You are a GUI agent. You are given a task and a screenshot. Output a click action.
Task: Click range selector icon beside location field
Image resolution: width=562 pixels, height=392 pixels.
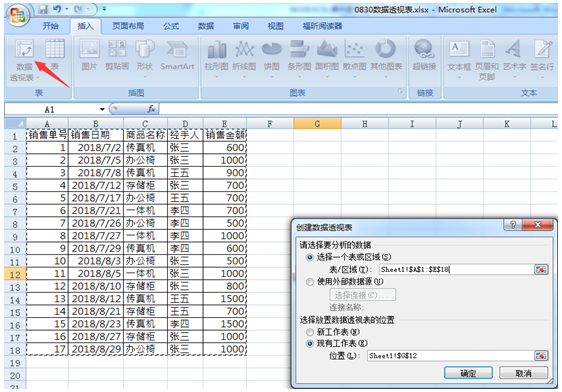[541, 355]
